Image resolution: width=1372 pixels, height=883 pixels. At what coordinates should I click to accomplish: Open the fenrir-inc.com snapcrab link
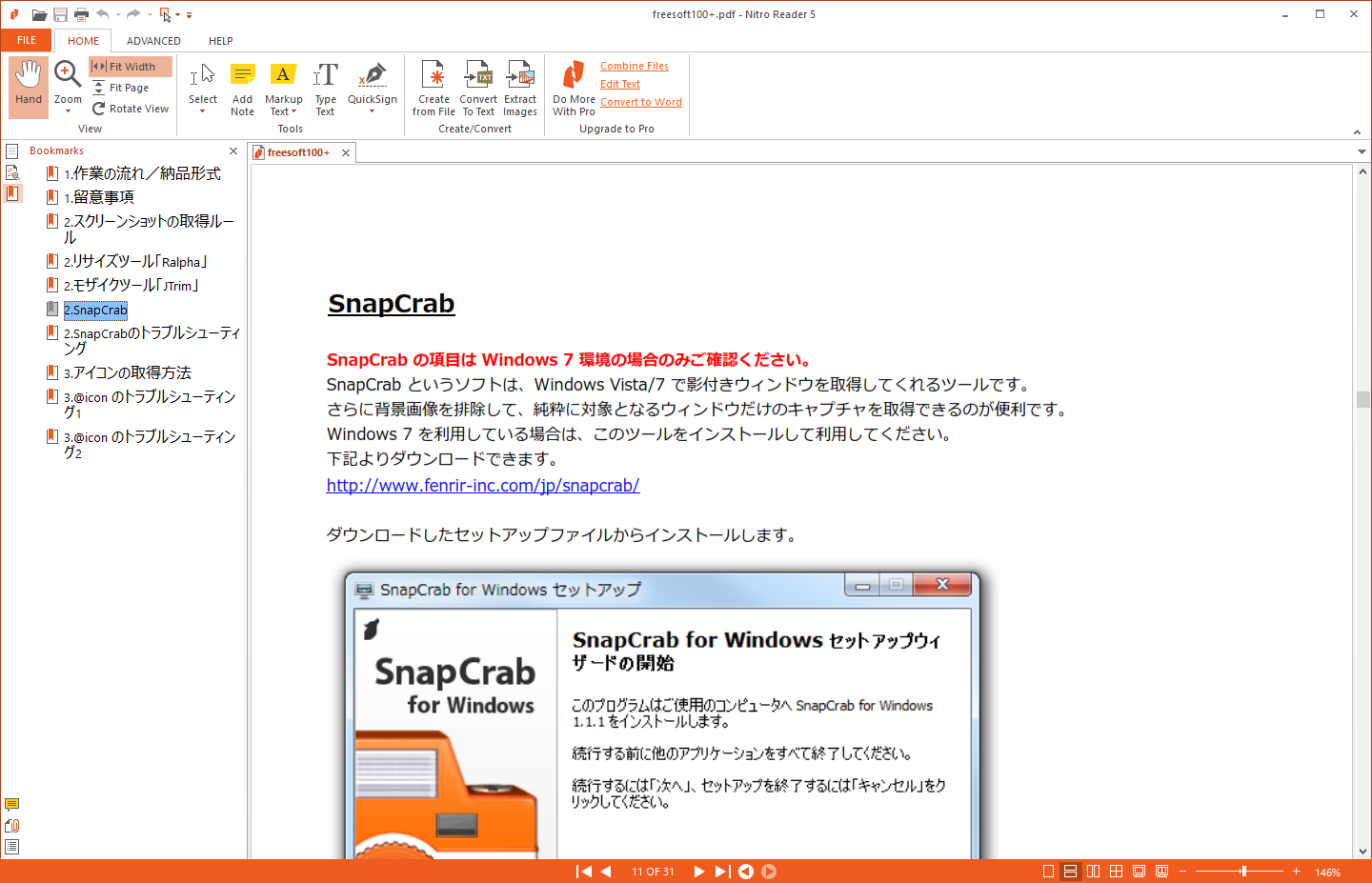point(483,486)
